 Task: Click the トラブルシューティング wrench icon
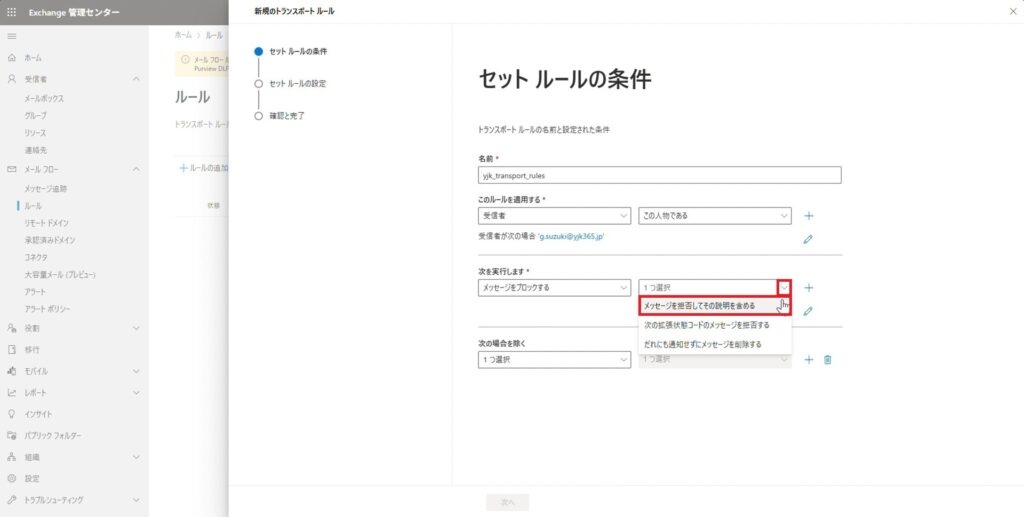[x=12, y=500]
